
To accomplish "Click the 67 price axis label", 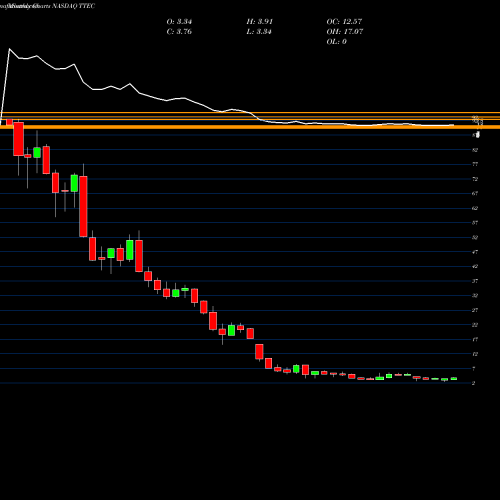I will pos(475,194).
